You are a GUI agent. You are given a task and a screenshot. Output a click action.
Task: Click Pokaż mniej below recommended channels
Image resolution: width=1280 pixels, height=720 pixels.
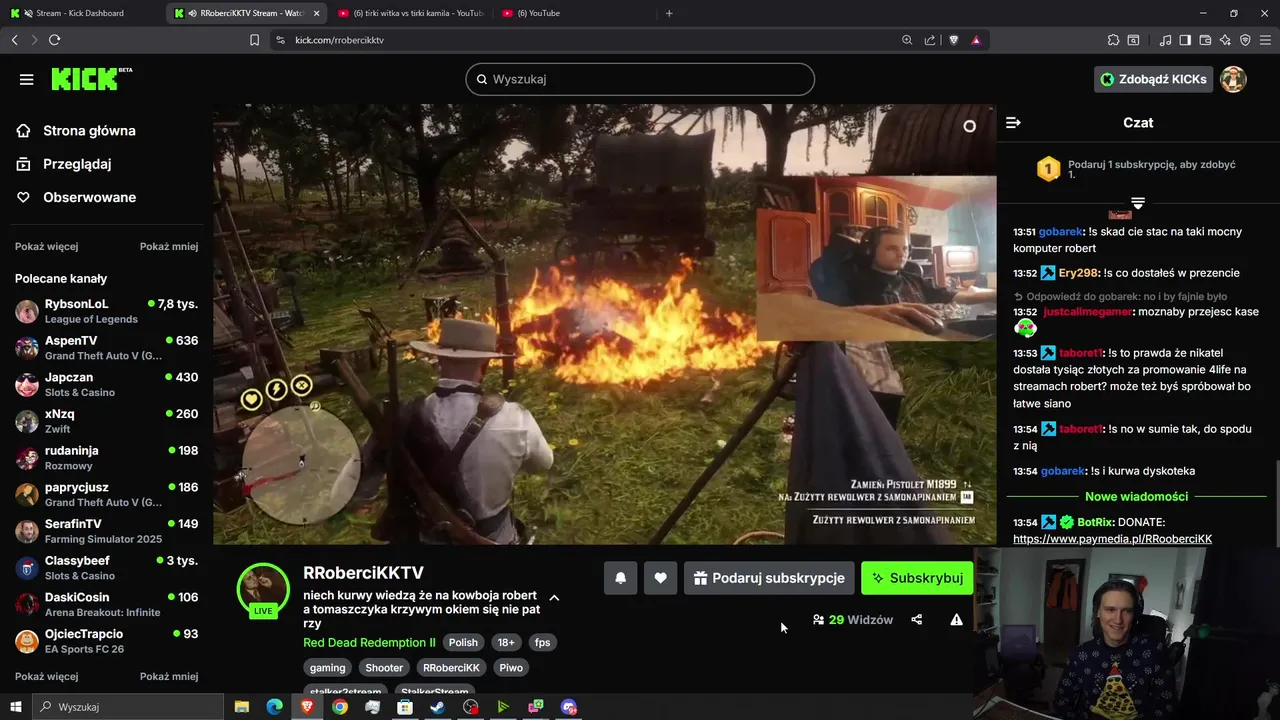(x=169, y=676)
